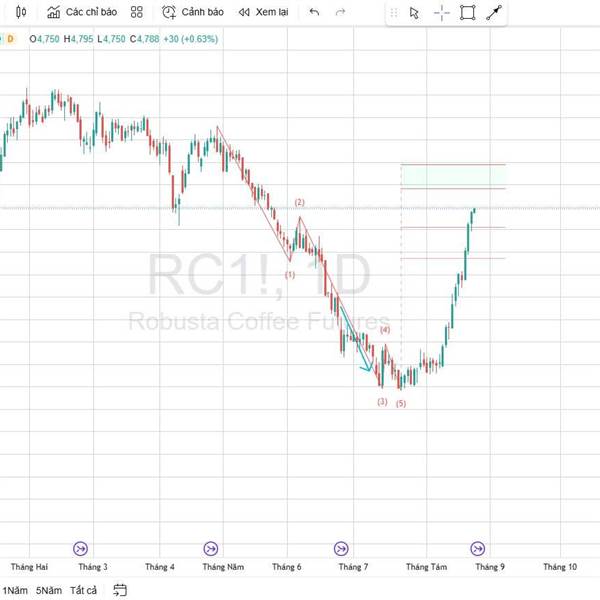The width and height of the screenshot is (600, 600).
Task: Grab the floating drawing toolbar handle
Action: 394,13
